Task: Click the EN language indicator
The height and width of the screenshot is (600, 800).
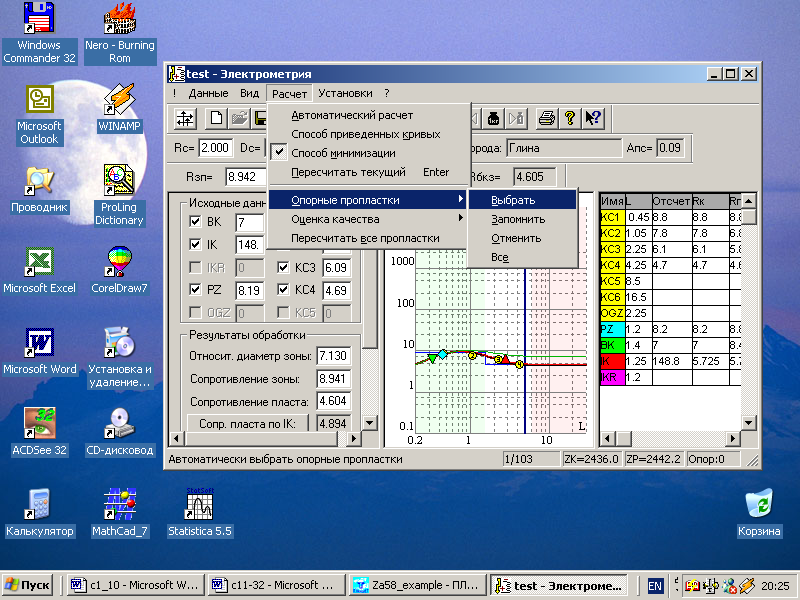Action: click(x=655, y=585)
